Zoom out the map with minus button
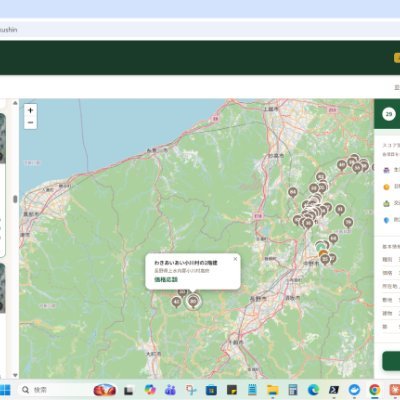The height and width of the screenshot is (400, 400). (30, 123)
